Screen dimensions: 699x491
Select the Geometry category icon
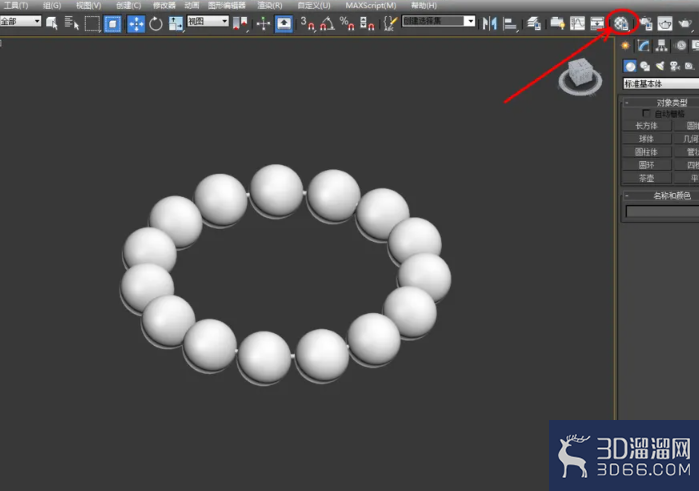629,66
